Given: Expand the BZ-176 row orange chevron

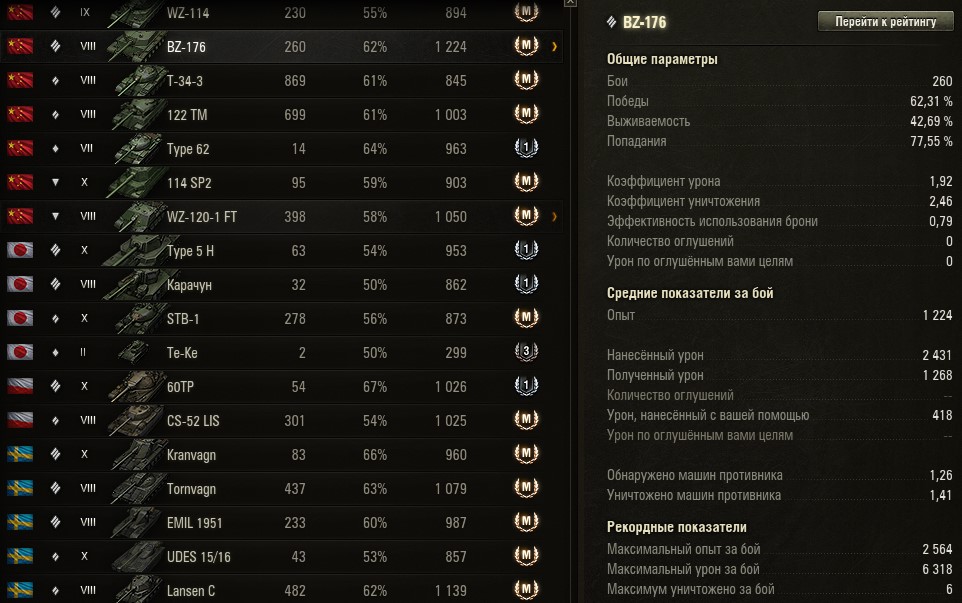Looking at the screenshot, I should tap(554, 47).
